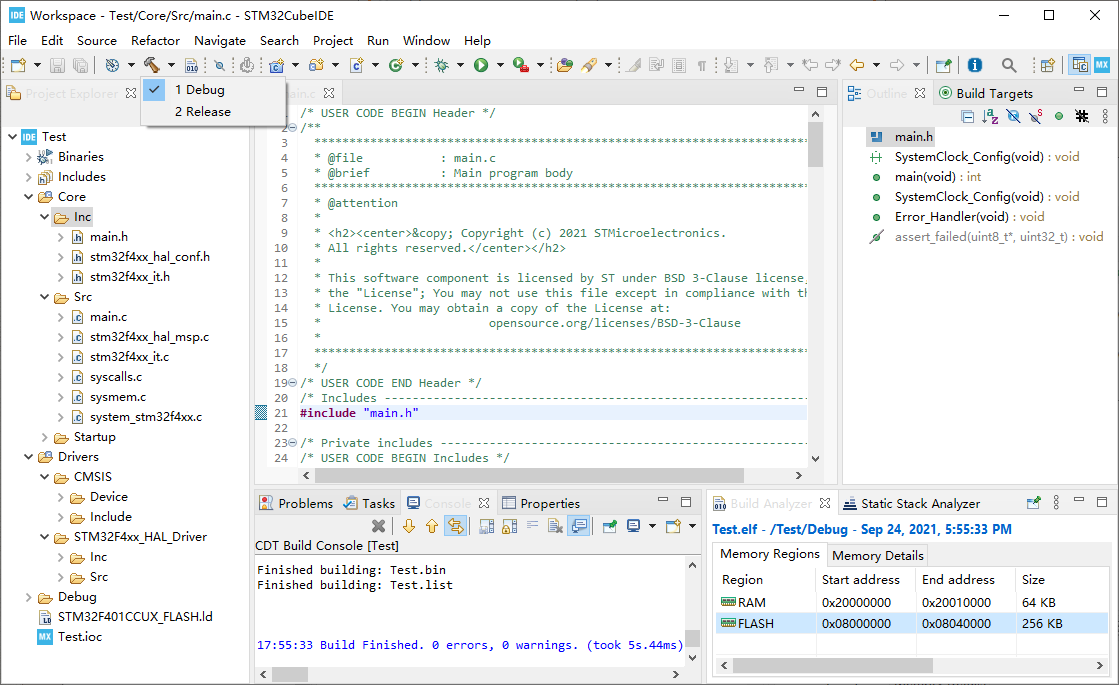Select STM32F401CCUX_FLASH.ld file
The image size is (1119, 685).
[135, 616]
